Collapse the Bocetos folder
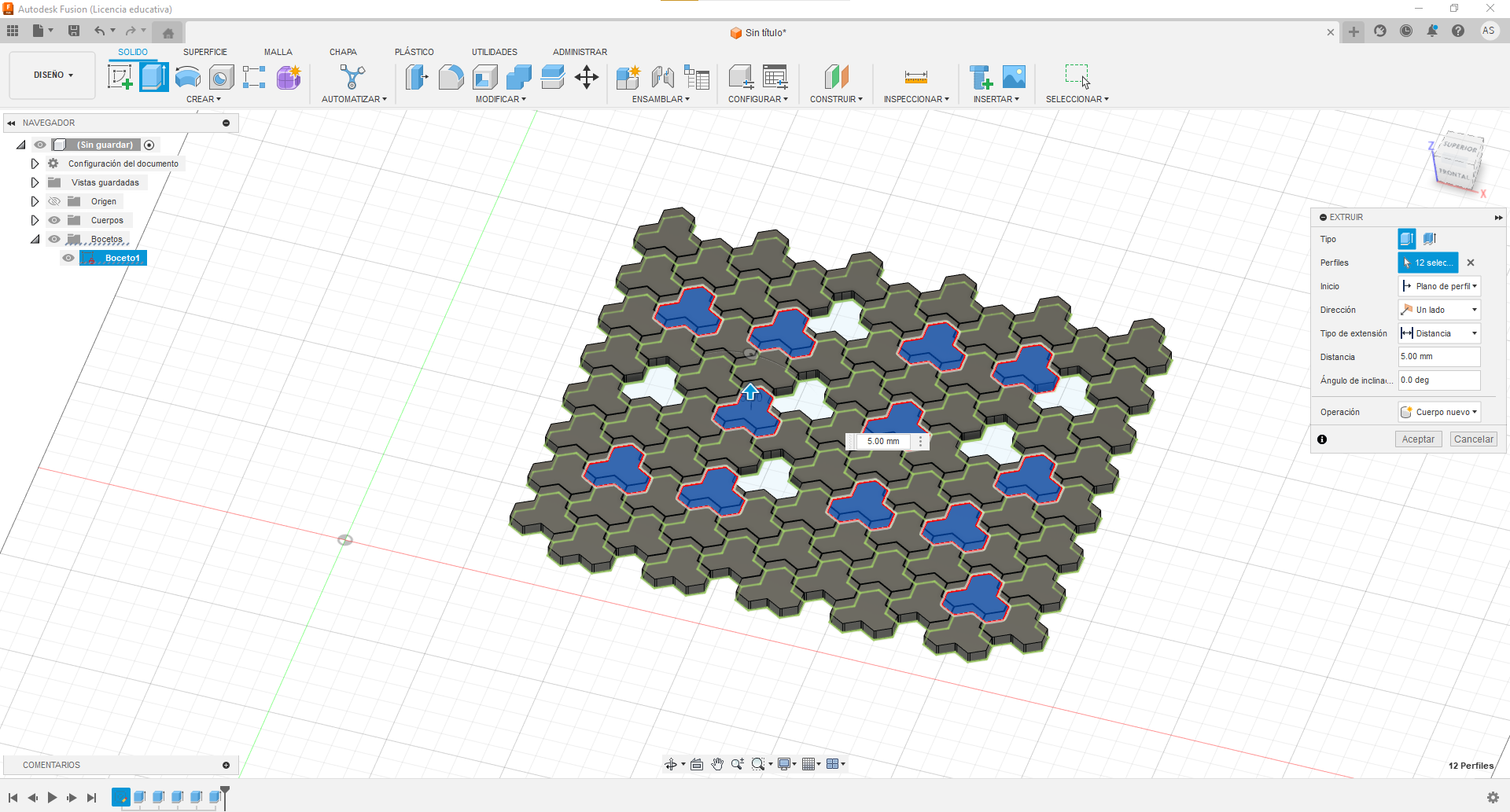 click(x=35, y=239)
